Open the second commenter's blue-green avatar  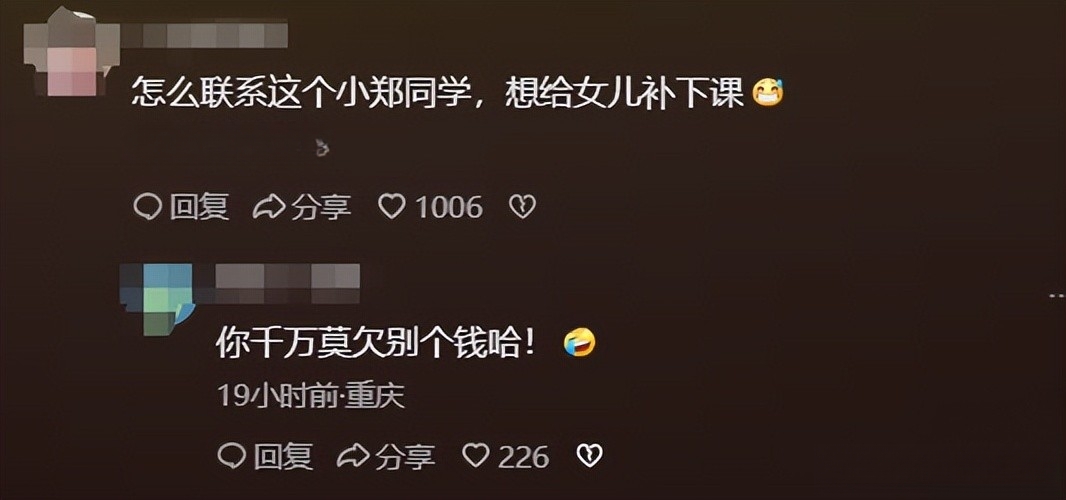(x=157, y=299)
